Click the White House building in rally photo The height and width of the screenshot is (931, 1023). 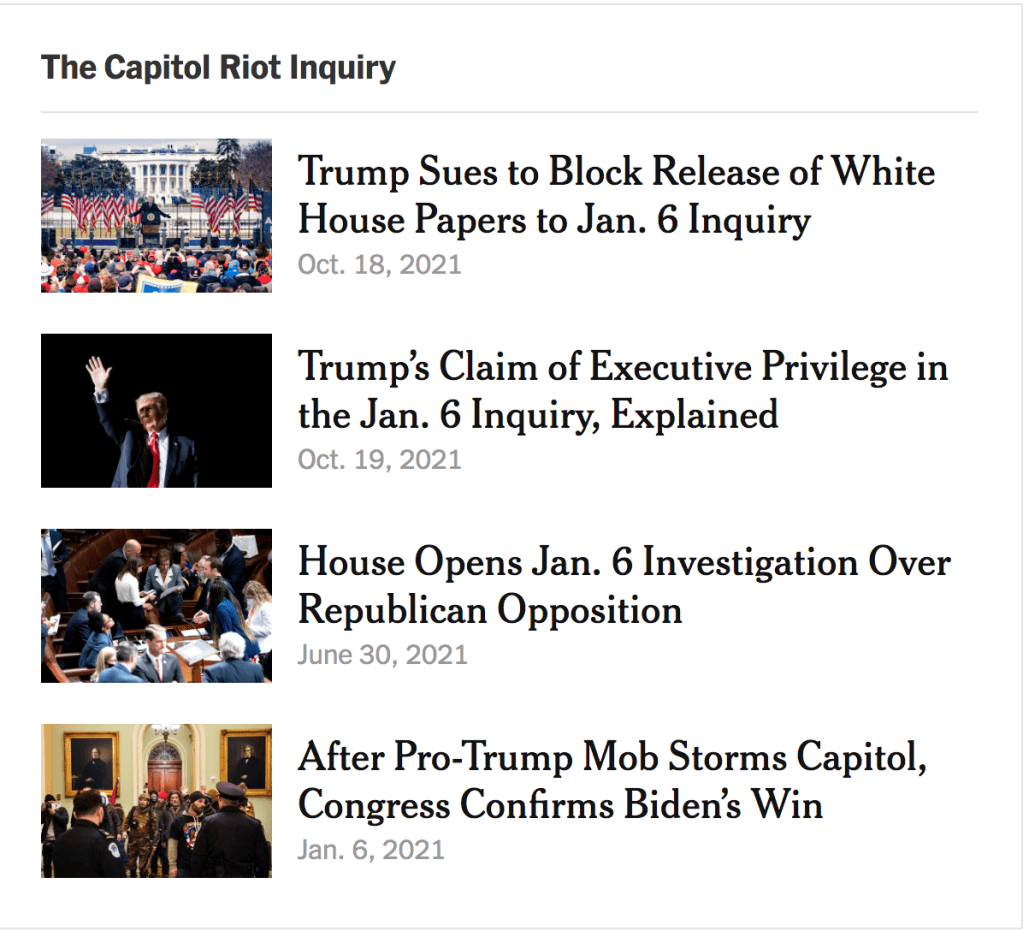tap(160, 170)
